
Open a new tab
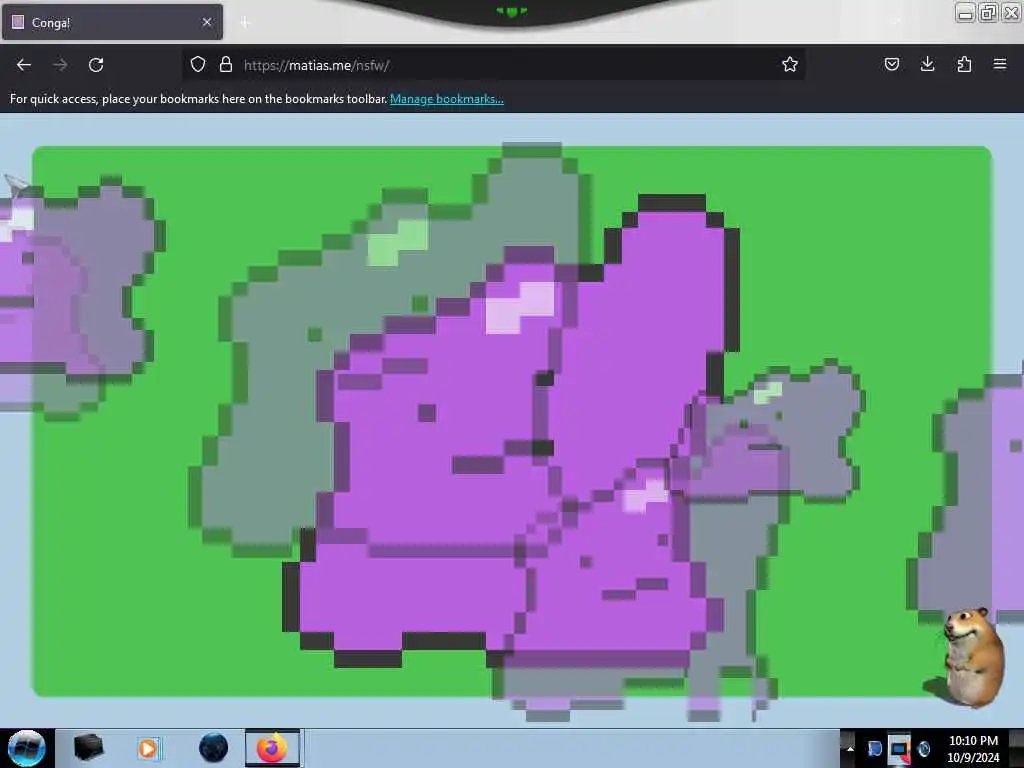pyautogui.click(x=245, y=22)
